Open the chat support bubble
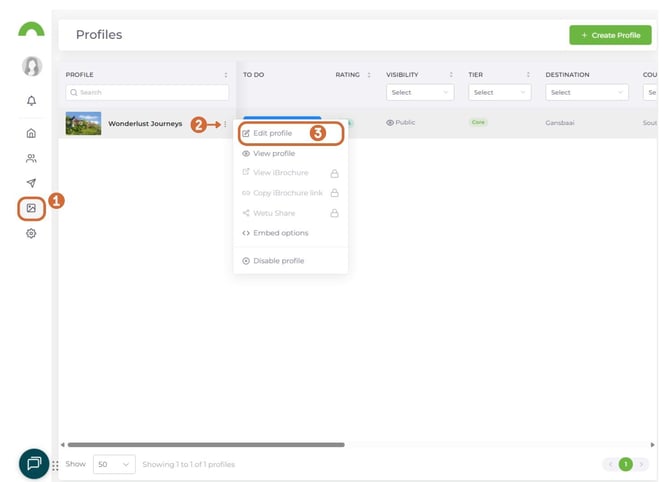Screen dimensions: 670x482 [x=33, y=463]
